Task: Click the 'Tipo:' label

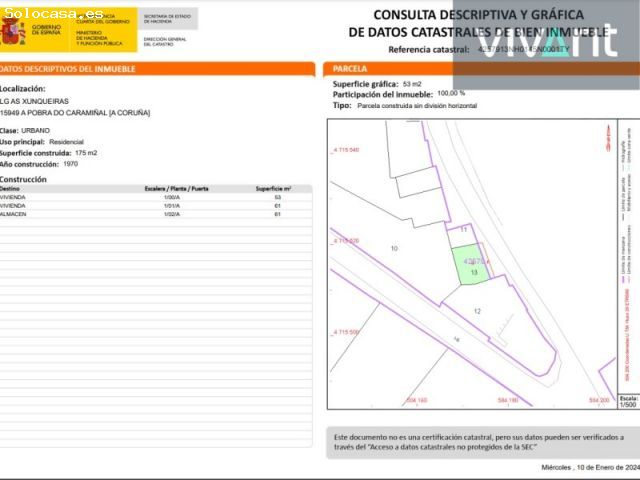Action: 342,105
